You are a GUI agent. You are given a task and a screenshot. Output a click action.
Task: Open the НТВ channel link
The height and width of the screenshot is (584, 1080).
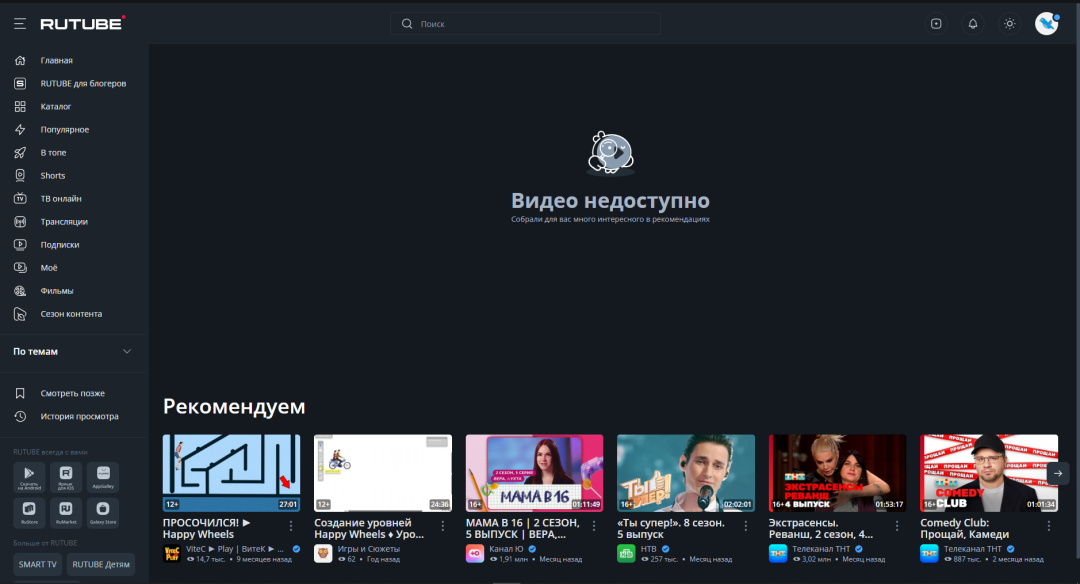click(x=649, y=549)
